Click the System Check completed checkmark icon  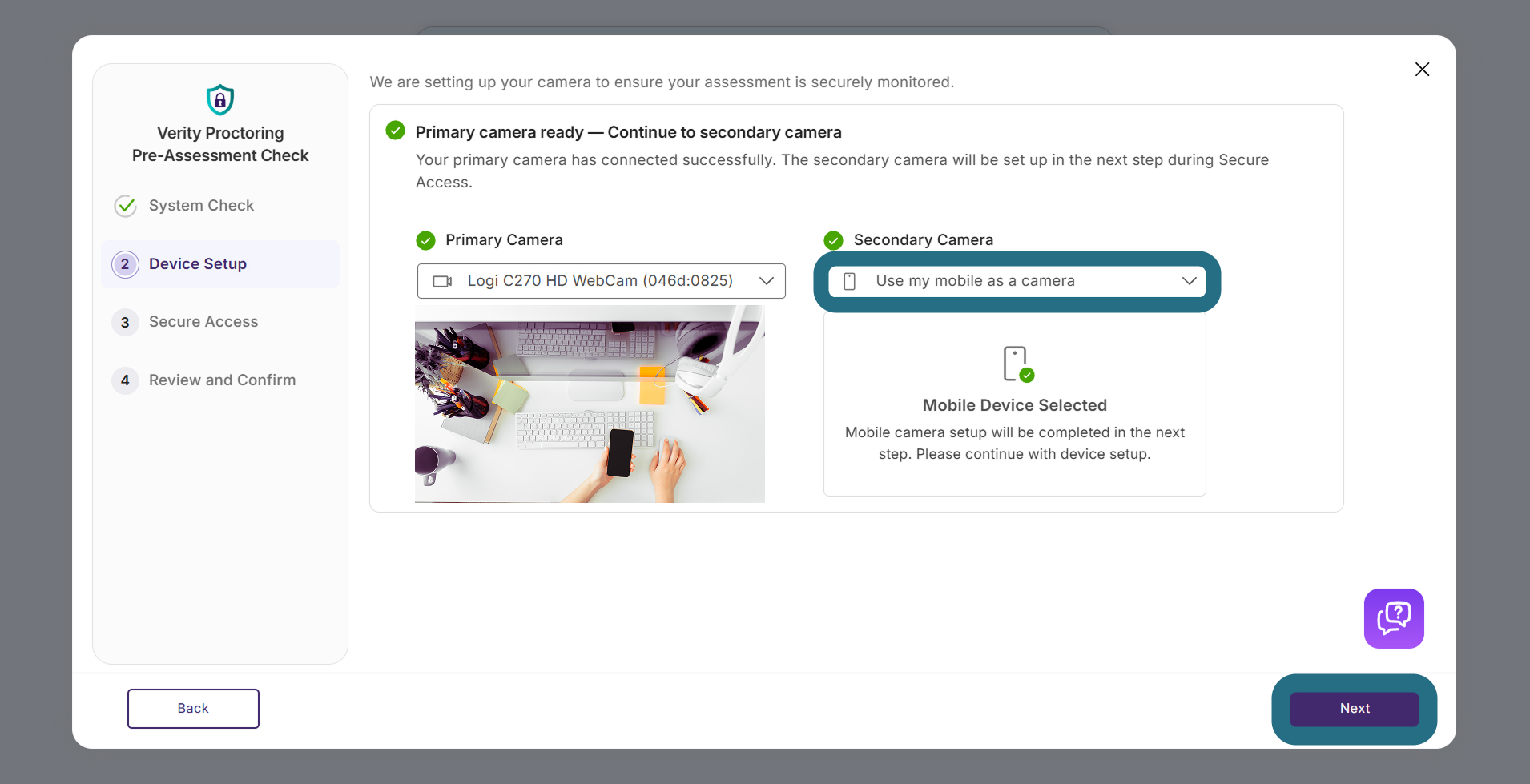click(x=126, y=206)
